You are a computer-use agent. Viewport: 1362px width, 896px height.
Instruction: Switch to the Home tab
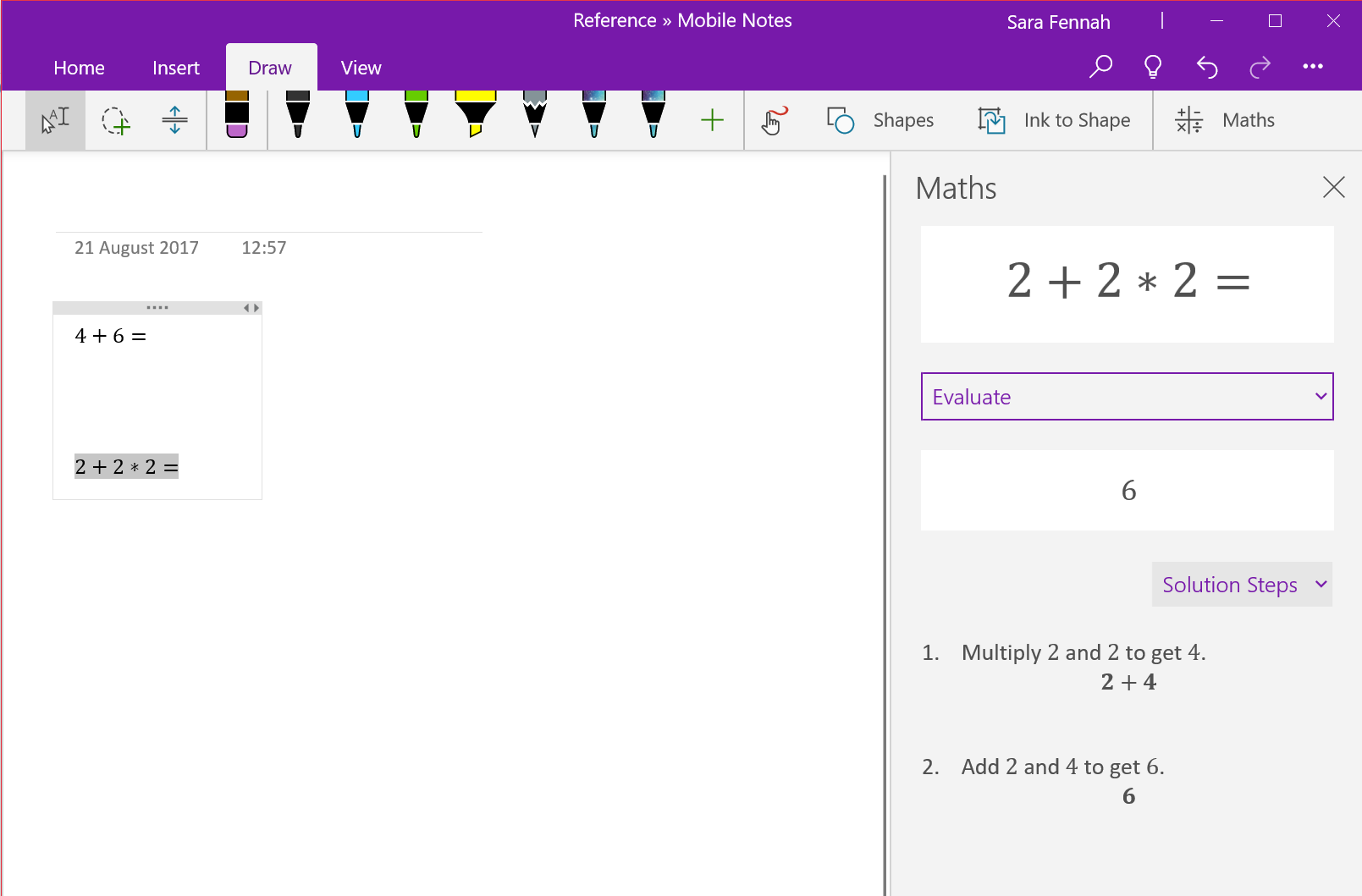point(79,67)
